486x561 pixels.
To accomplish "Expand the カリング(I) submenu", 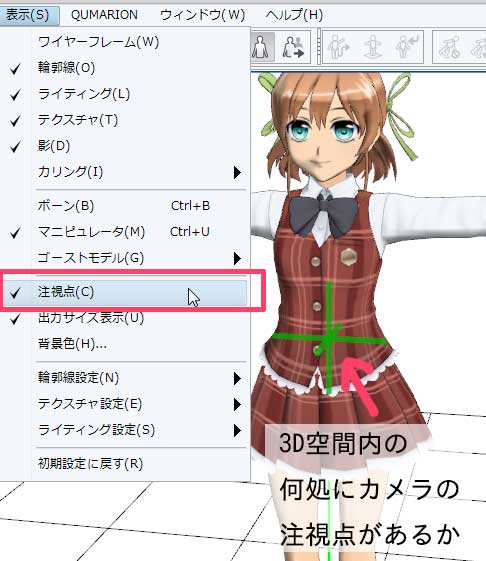I will pos(123,172).
